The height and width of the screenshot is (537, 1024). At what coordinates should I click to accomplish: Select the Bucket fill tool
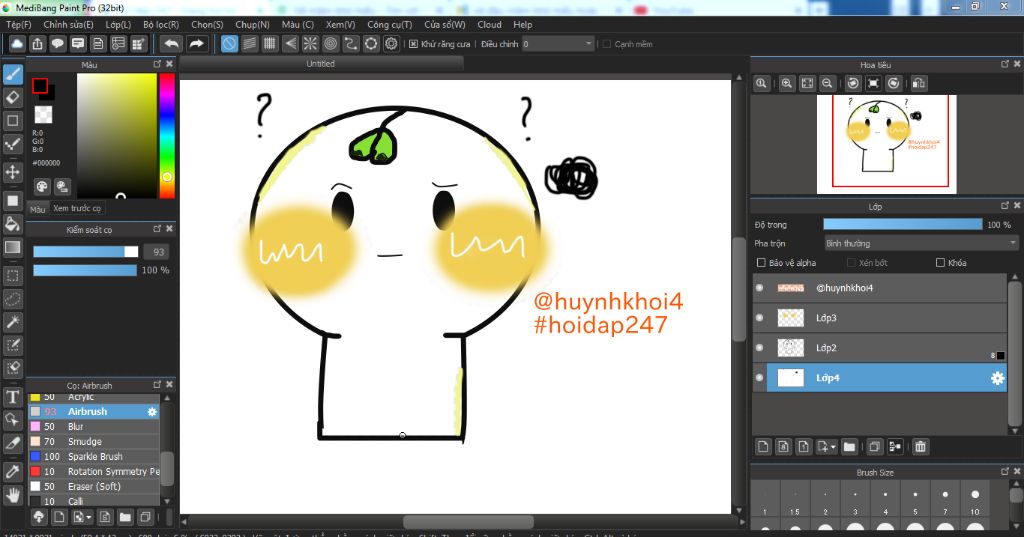tap(12, 224)
